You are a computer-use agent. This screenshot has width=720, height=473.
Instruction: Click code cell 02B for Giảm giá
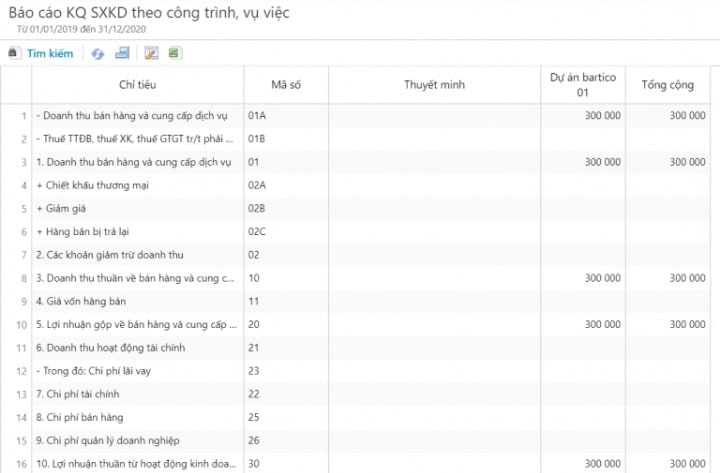(286, 208)
